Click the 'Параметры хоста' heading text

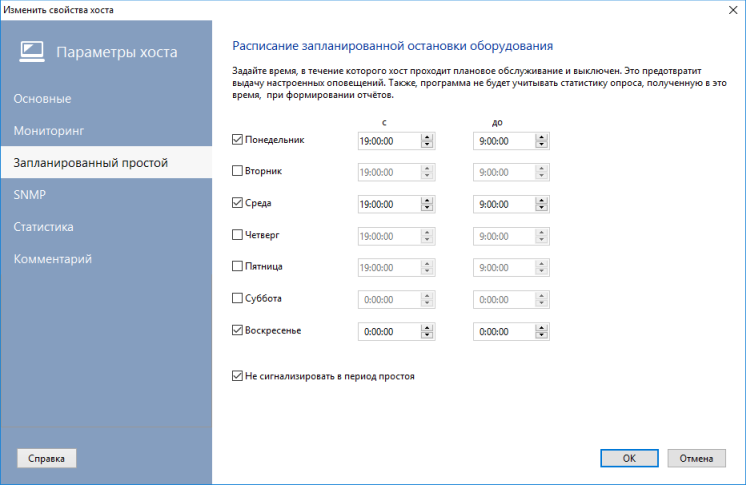[117, 52]
